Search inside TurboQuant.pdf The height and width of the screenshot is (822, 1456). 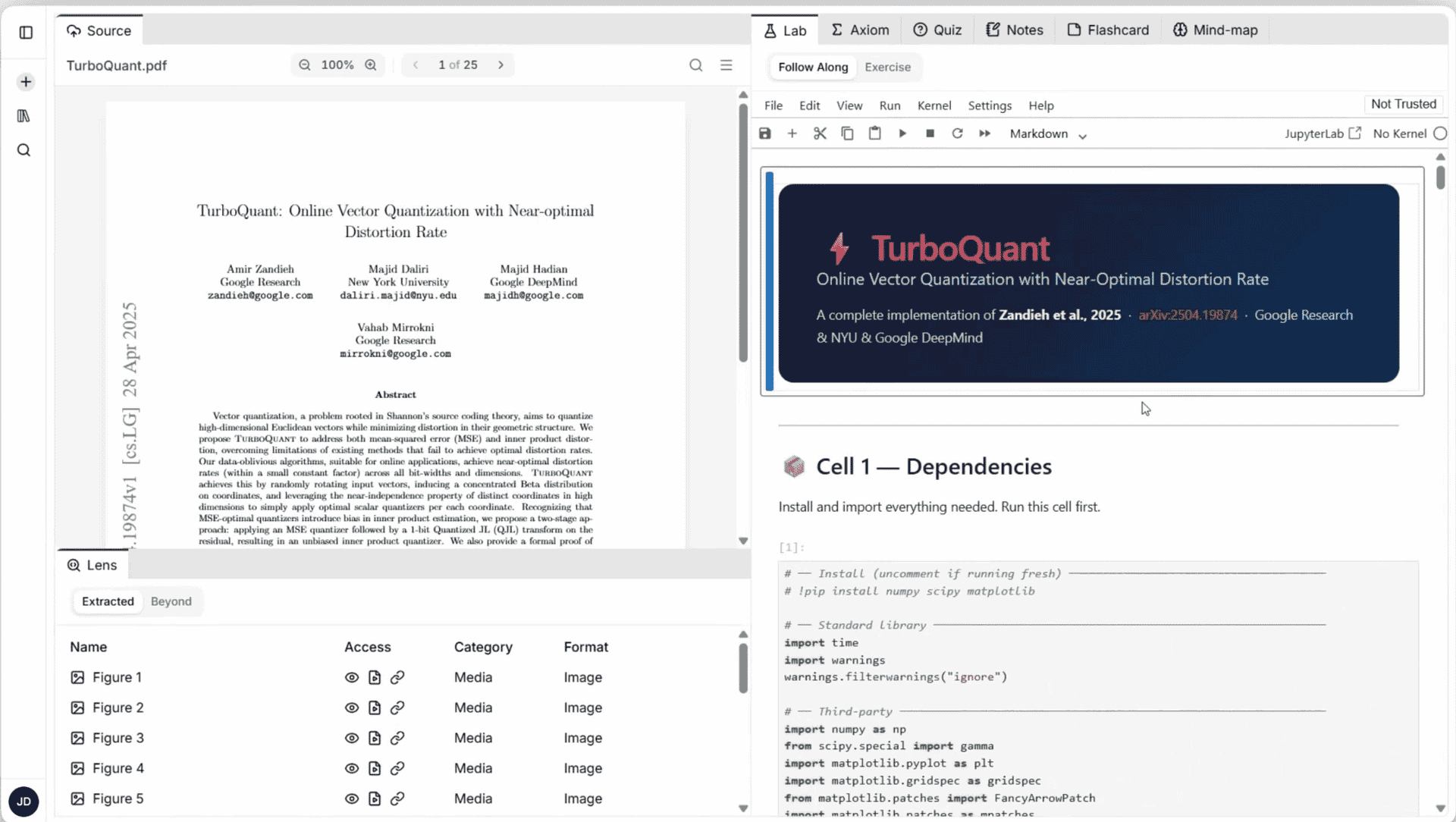tap(696, 65)
